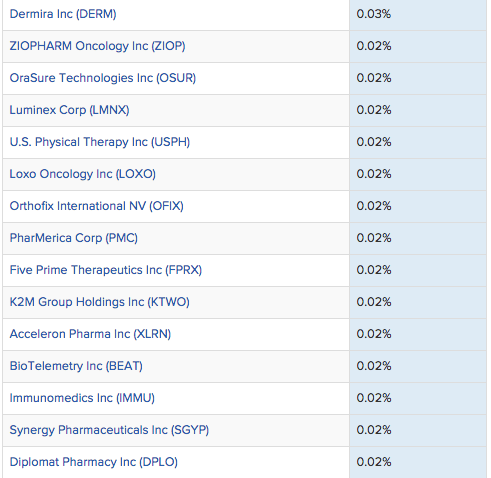Viewport: 491px width, 478px height.
Task: Open Luminex Corp (LMNX) stock page
Action: (x=69, y=110)
